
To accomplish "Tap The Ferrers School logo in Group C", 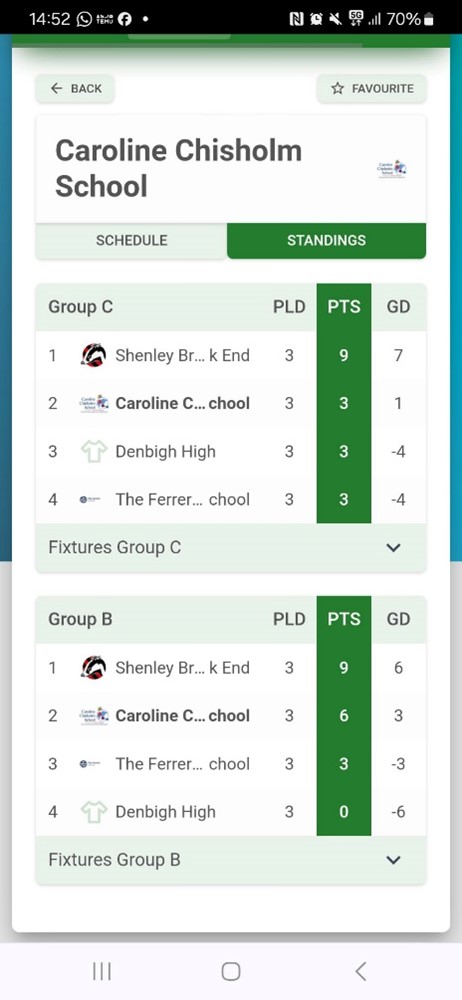I will pyautogui.click(x=90, y=500).
